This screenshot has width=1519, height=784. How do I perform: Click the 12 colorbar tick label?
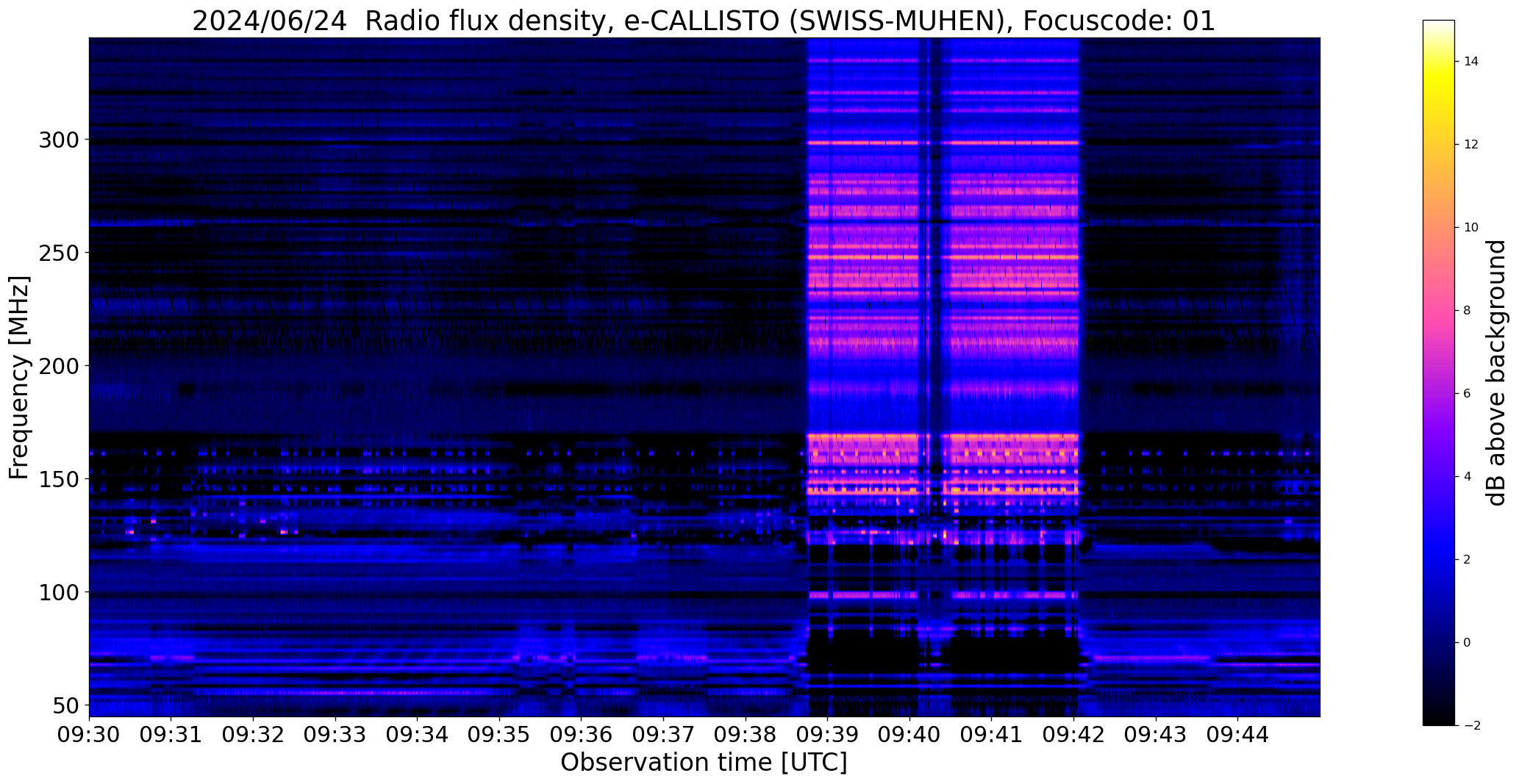tap(1471, 145)
